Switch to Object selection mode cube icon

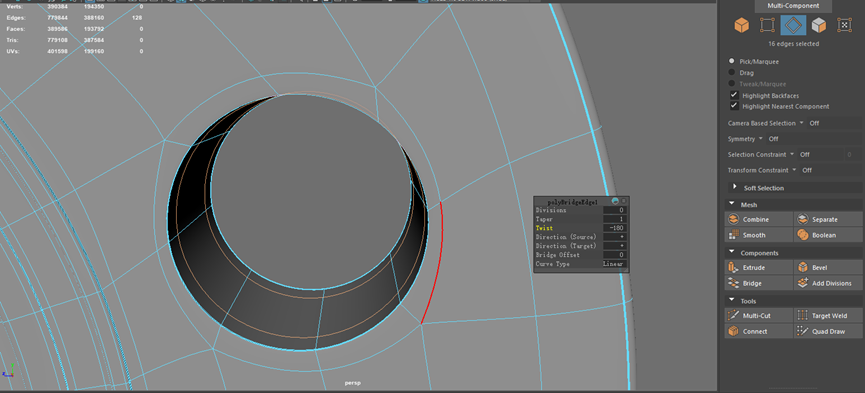tap(741, 25)
